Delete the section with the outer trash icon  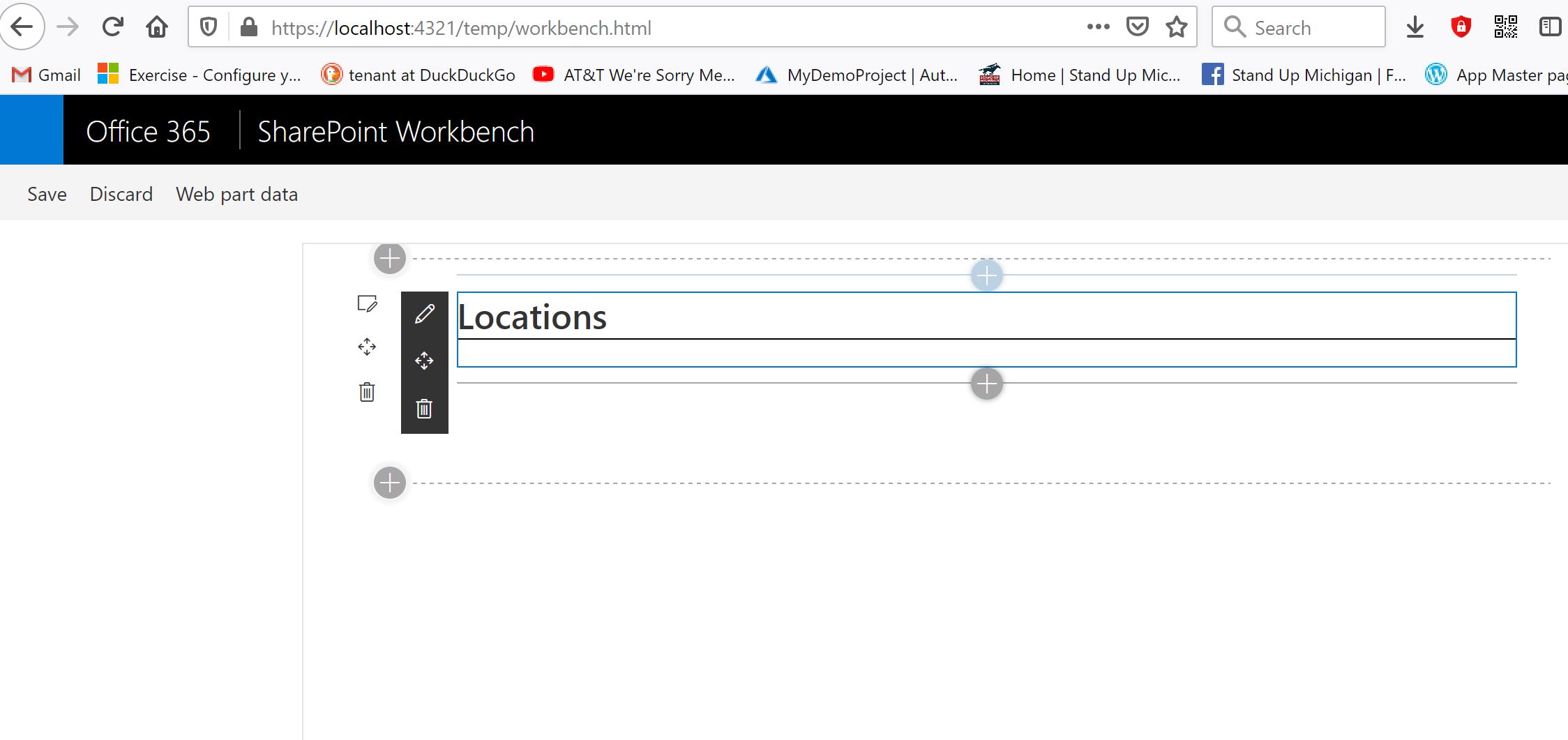tap(367, 392)
